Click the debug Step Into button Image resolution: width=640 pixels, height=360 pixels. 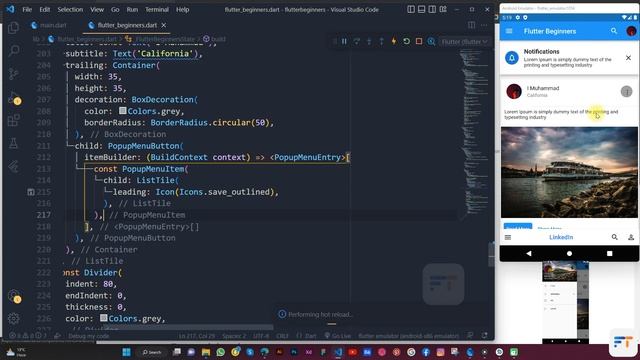(369, 41)
